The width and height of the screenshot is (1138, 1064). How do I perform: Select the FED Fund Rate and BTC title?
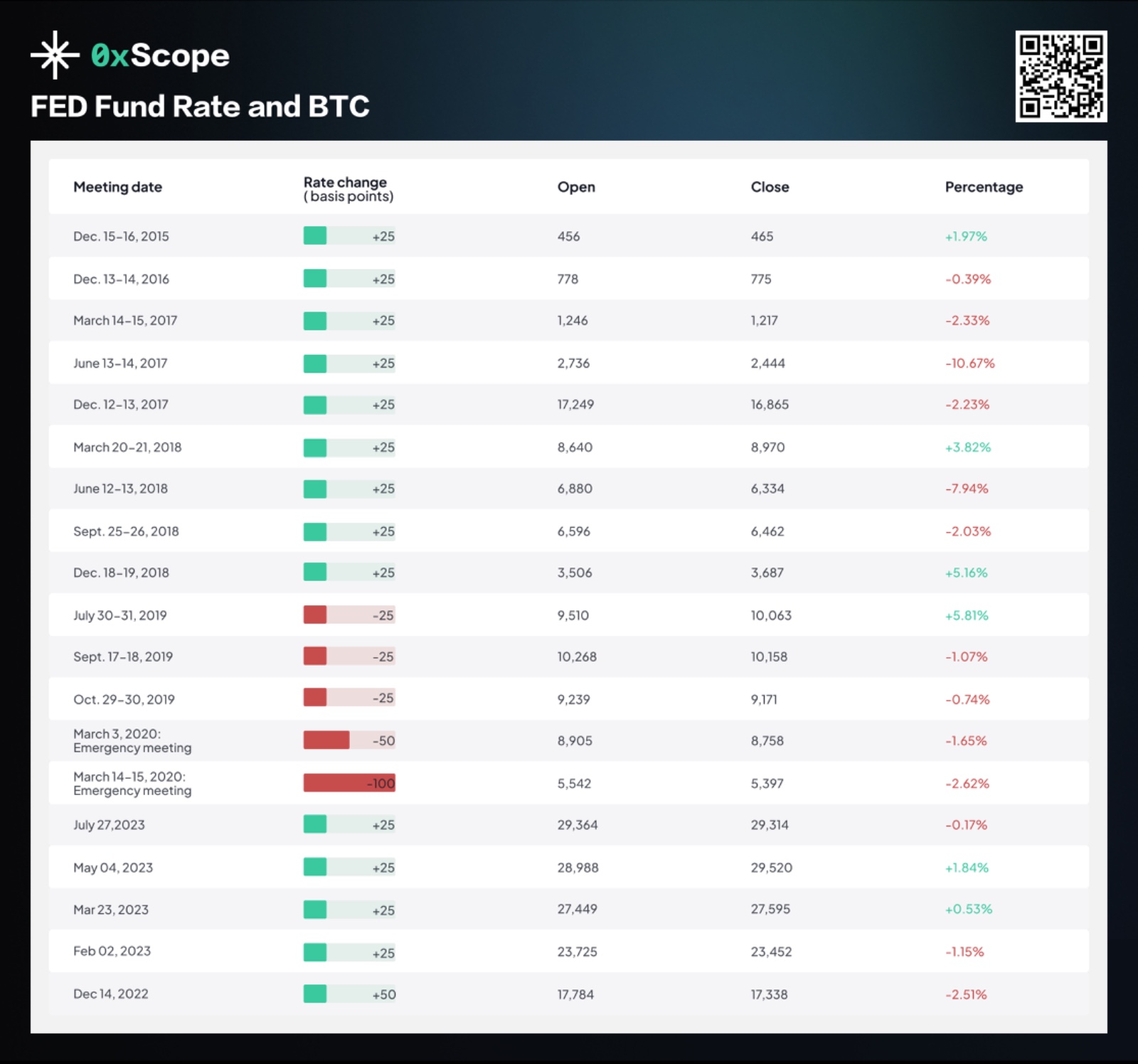point(200,107)
